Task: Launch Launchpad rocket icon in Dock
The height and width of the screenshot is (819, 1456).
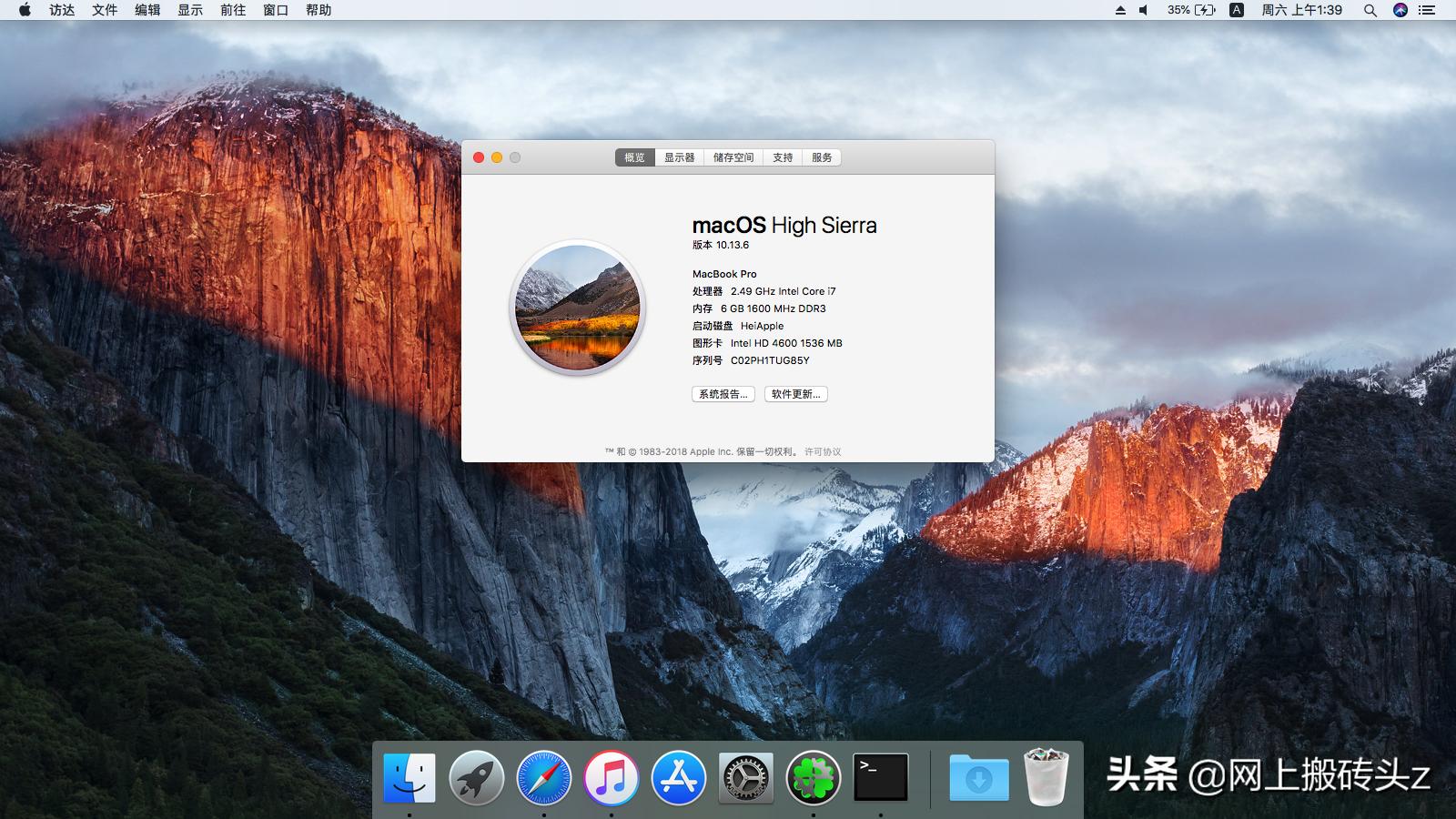Action: (x=477, y=778)
